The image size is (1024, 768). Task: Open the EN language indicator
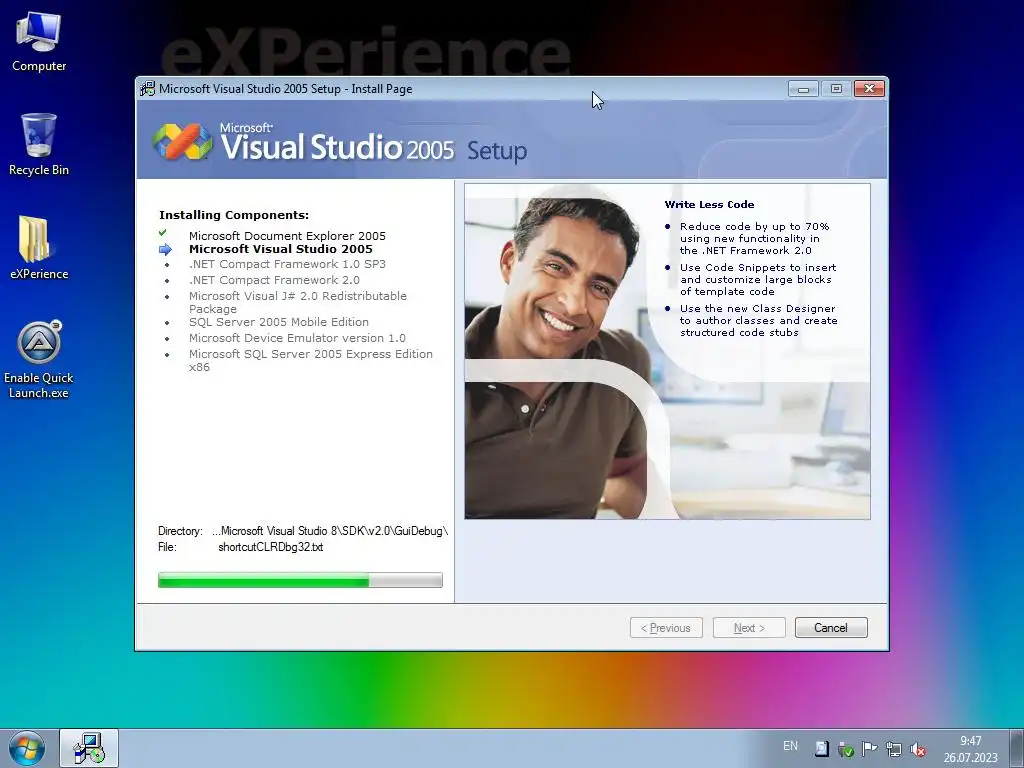(790, 746)
